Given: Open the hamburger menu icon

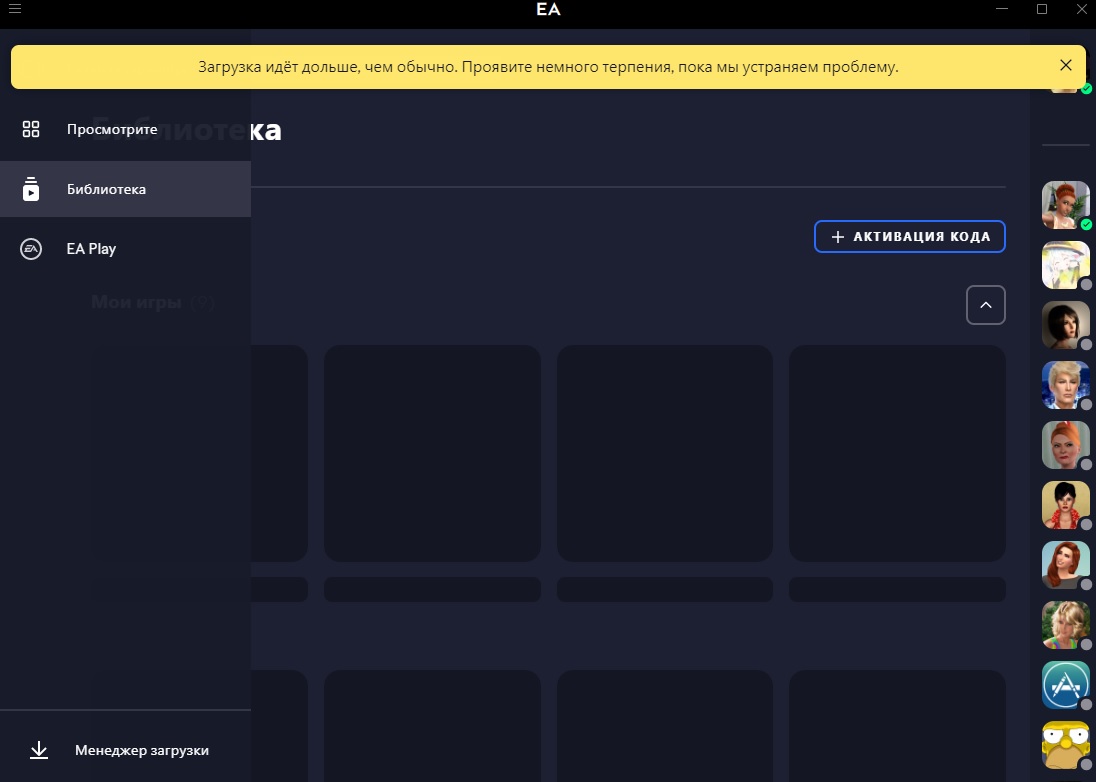Looking at the screenshot, I should (15, 9).
